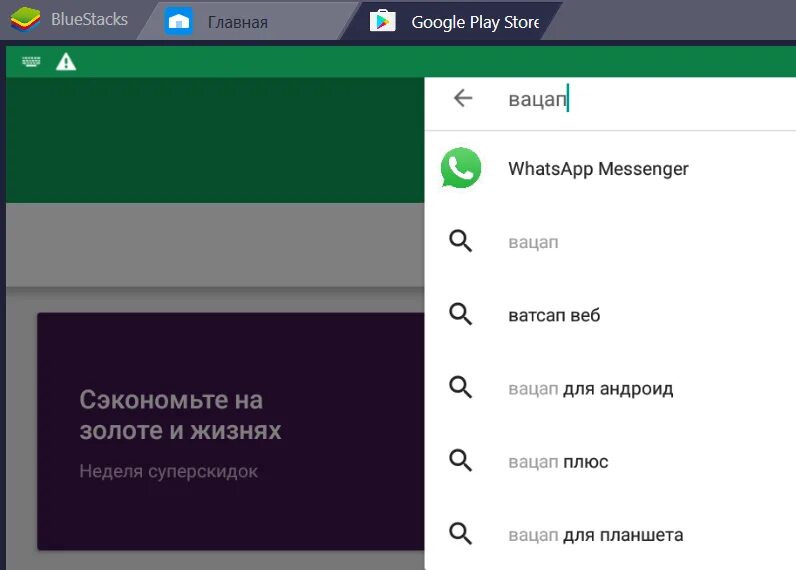Viewport: 796px width, 570px height.
Task: Click the BlueStacks title text
Action: click(x=89, y=19)
